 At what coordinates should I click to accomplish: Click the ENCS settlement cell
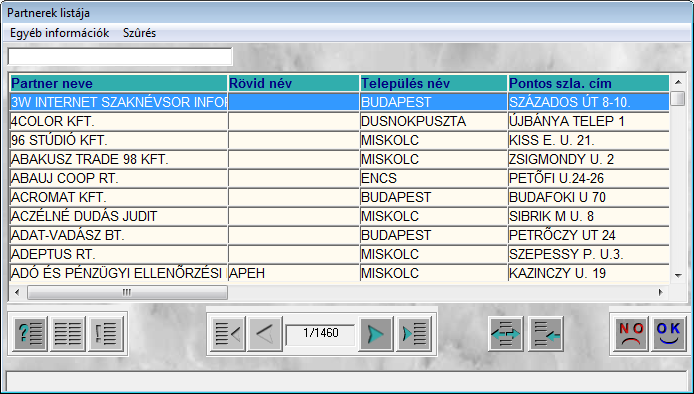pyautogui.click(x=434, y=178)
